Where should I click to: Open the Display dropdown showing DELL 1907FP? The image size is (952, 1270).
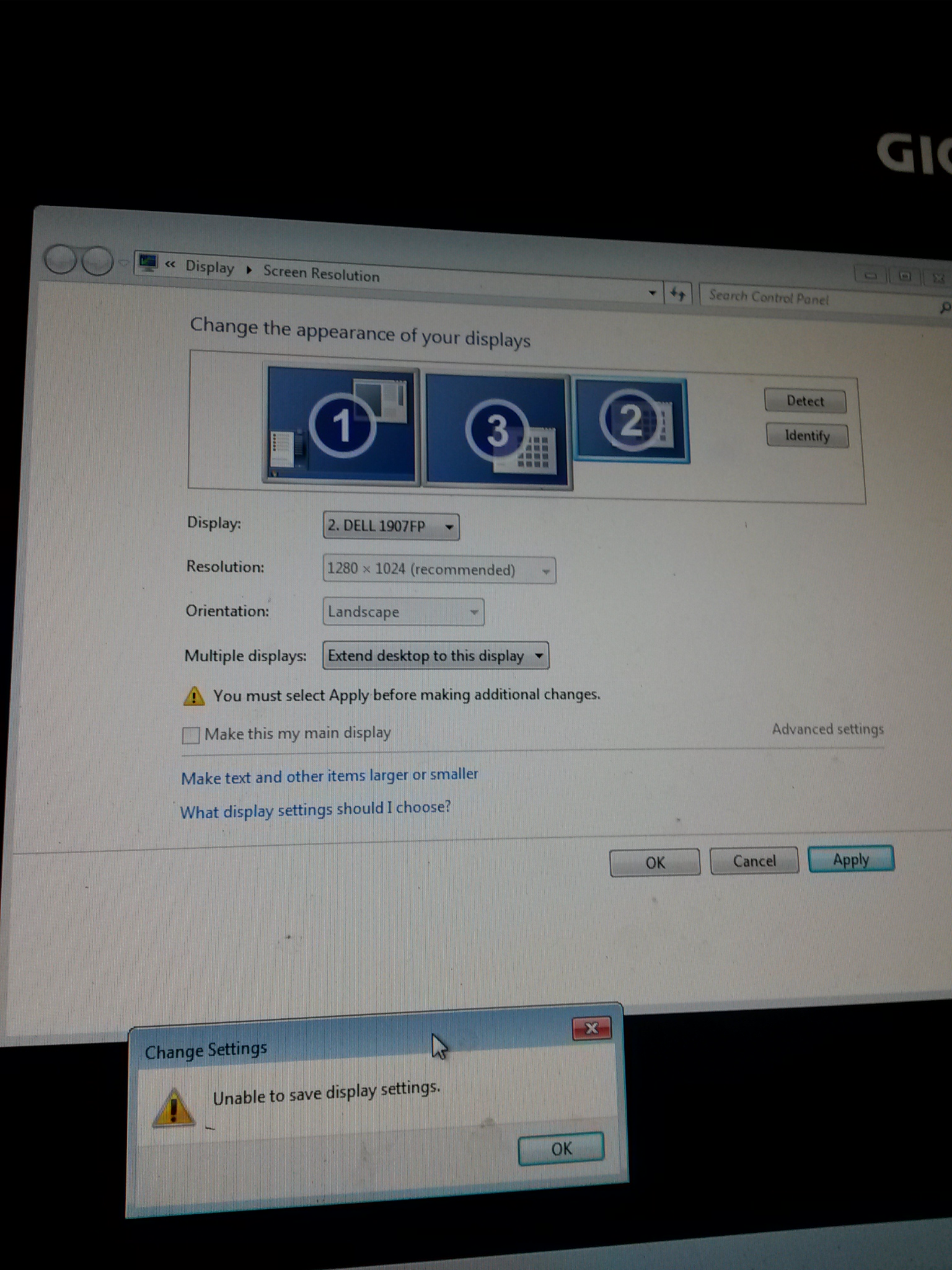pyautogui.click(x=391, y=526)
